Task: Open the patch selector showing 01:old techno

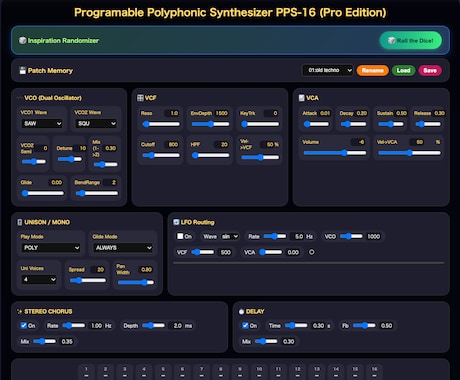Action: [328, 70]
